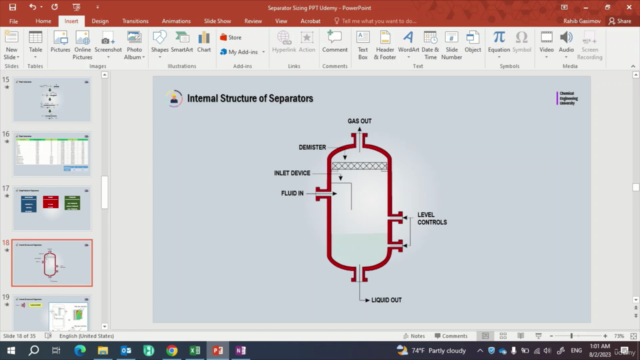Insert an Object
The height and width of the screenshot is (360, 640).
click(473, 42)
